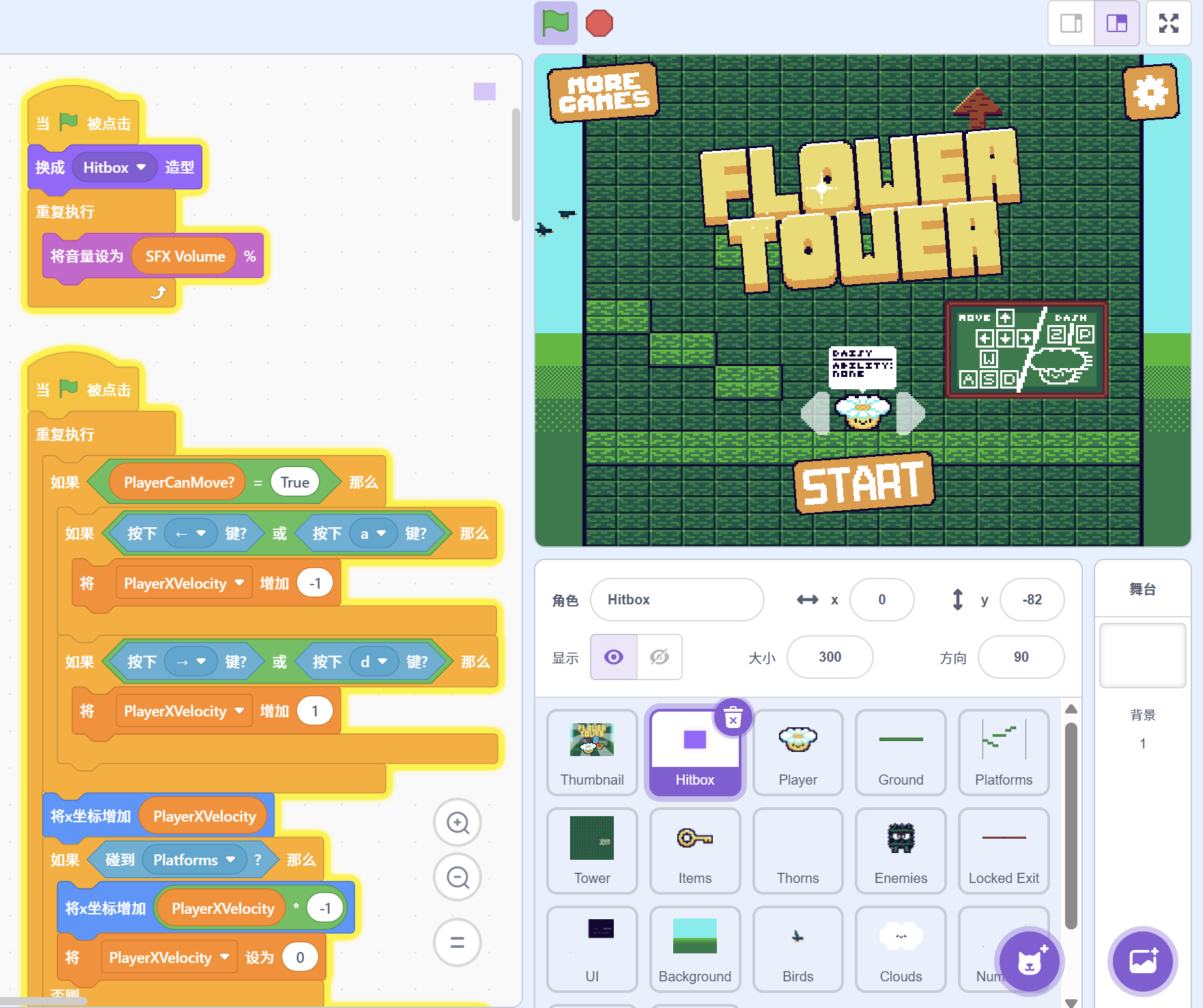Viewport: 1203px width, 1008px height.
Task: Open PlayerXVelocity dropdown in set to 0 block
Action: [x=169, y=957]
